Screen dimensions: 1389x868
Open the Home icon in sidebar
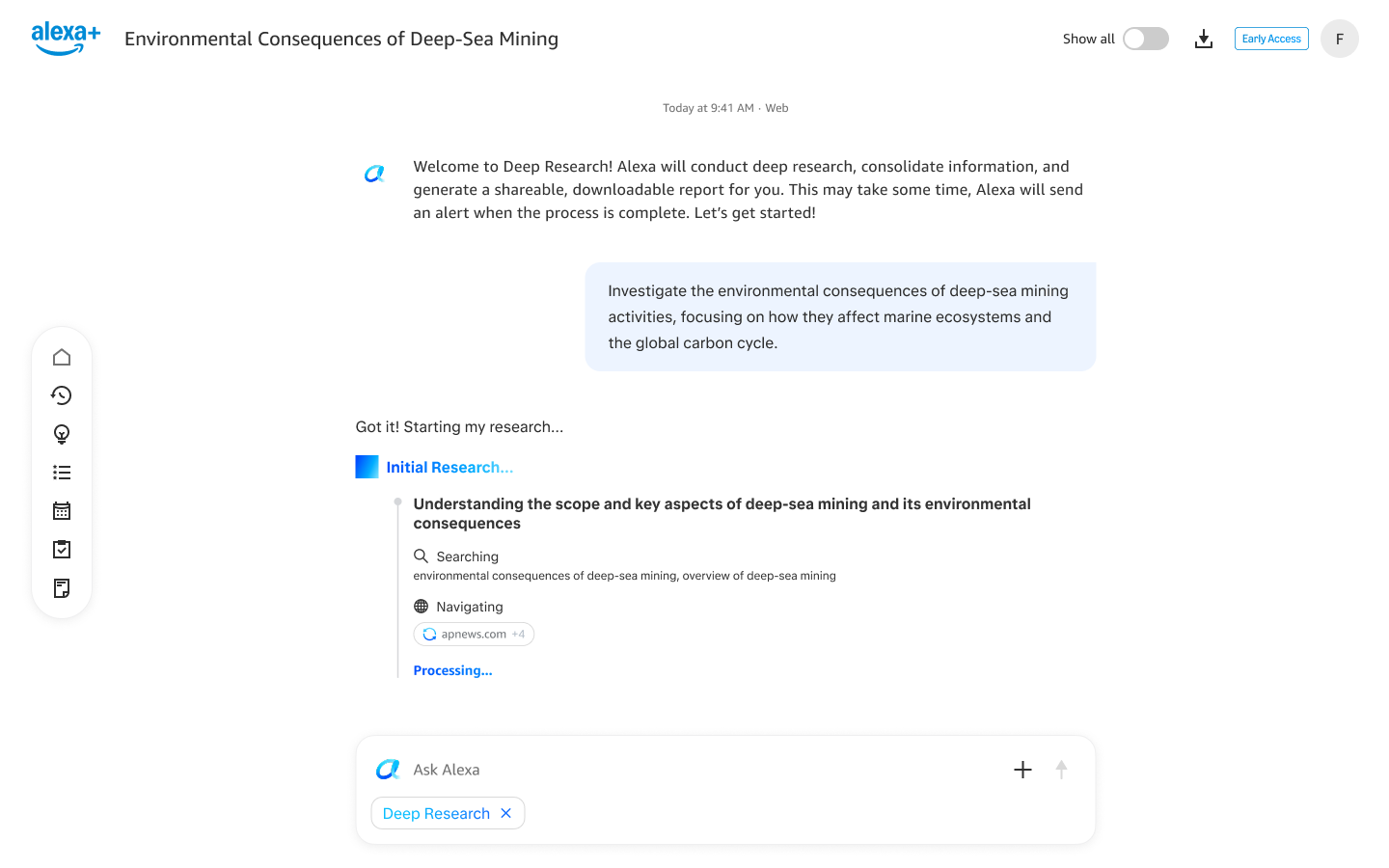[62, 357]
